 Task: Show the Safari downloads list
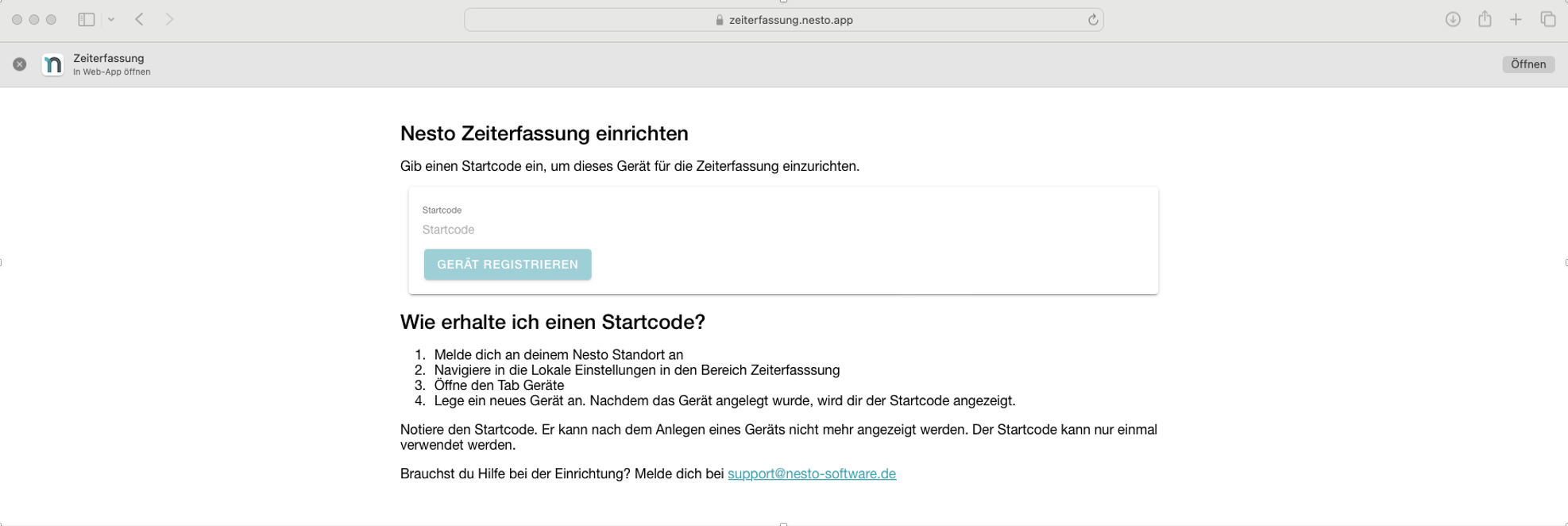[1452, 20]
